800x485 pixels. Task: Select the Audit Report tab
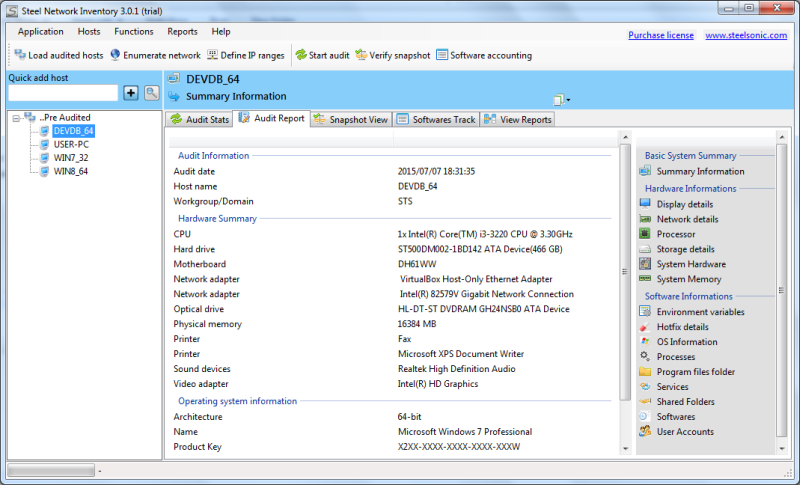click(272, 118)
